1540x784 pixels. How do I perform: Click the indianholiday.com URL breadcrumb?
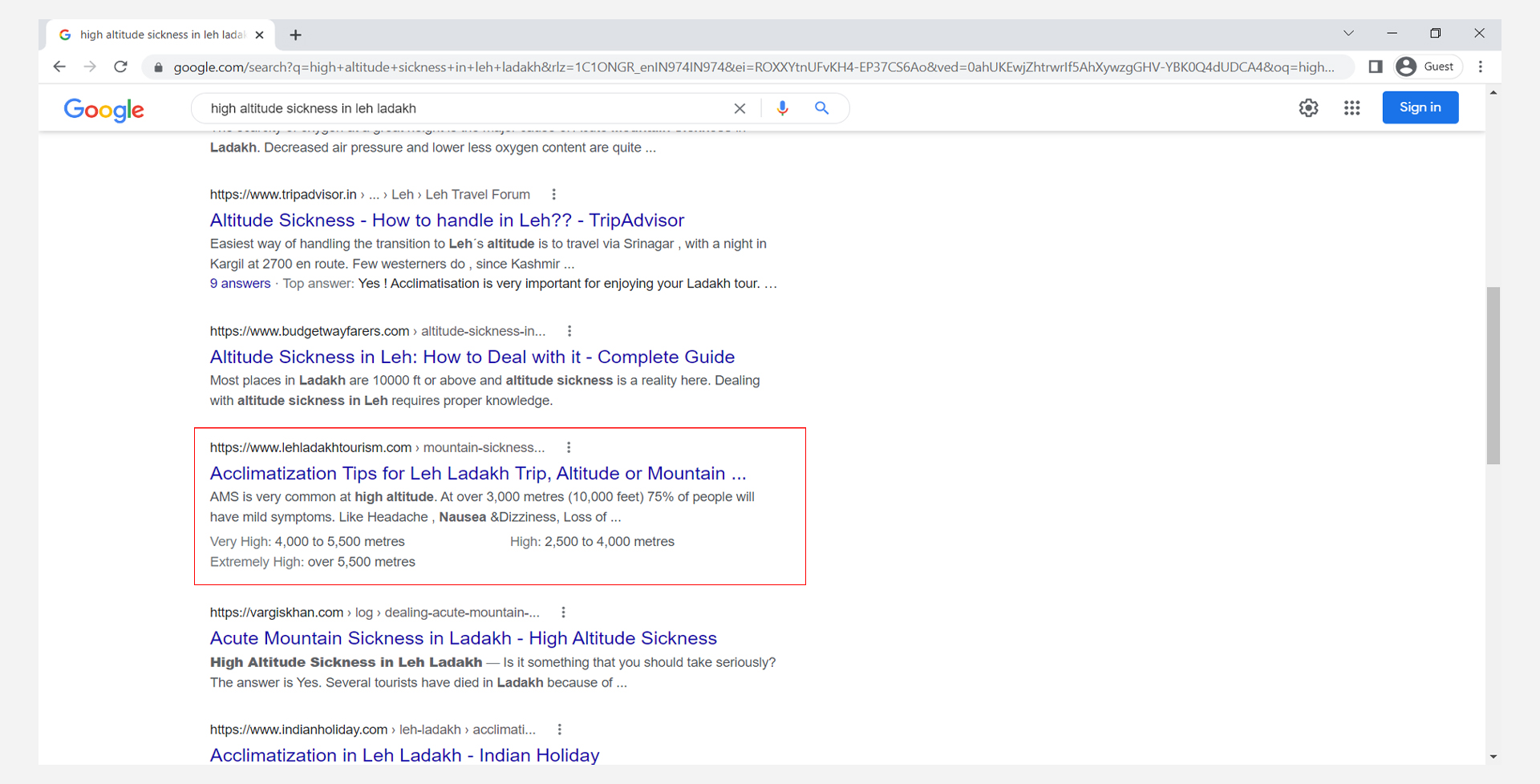373,729
